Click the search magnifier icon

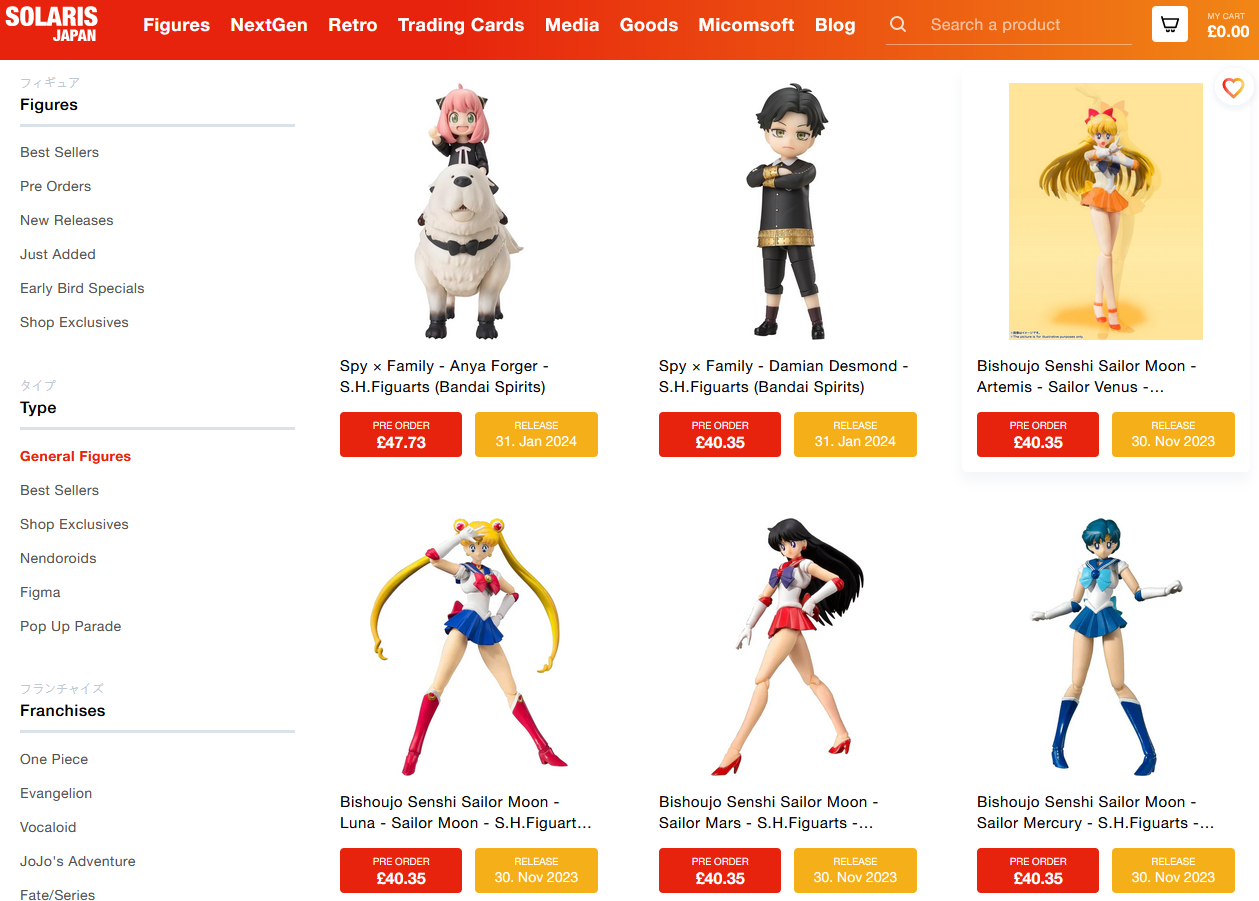click(x=898, y=24)
